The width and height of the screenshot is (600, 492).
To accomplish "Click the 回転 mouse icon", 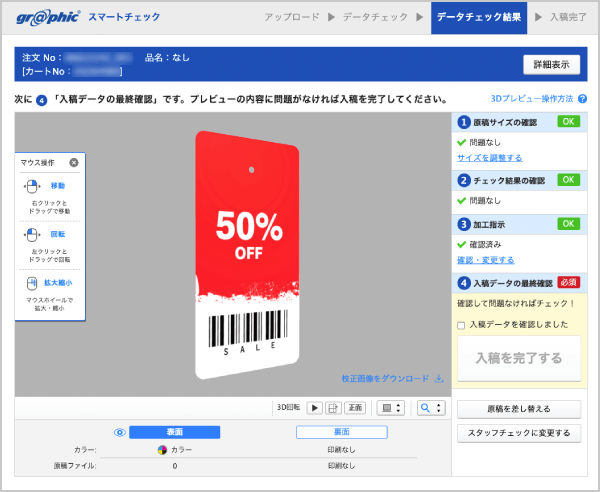I will point(32,235).
